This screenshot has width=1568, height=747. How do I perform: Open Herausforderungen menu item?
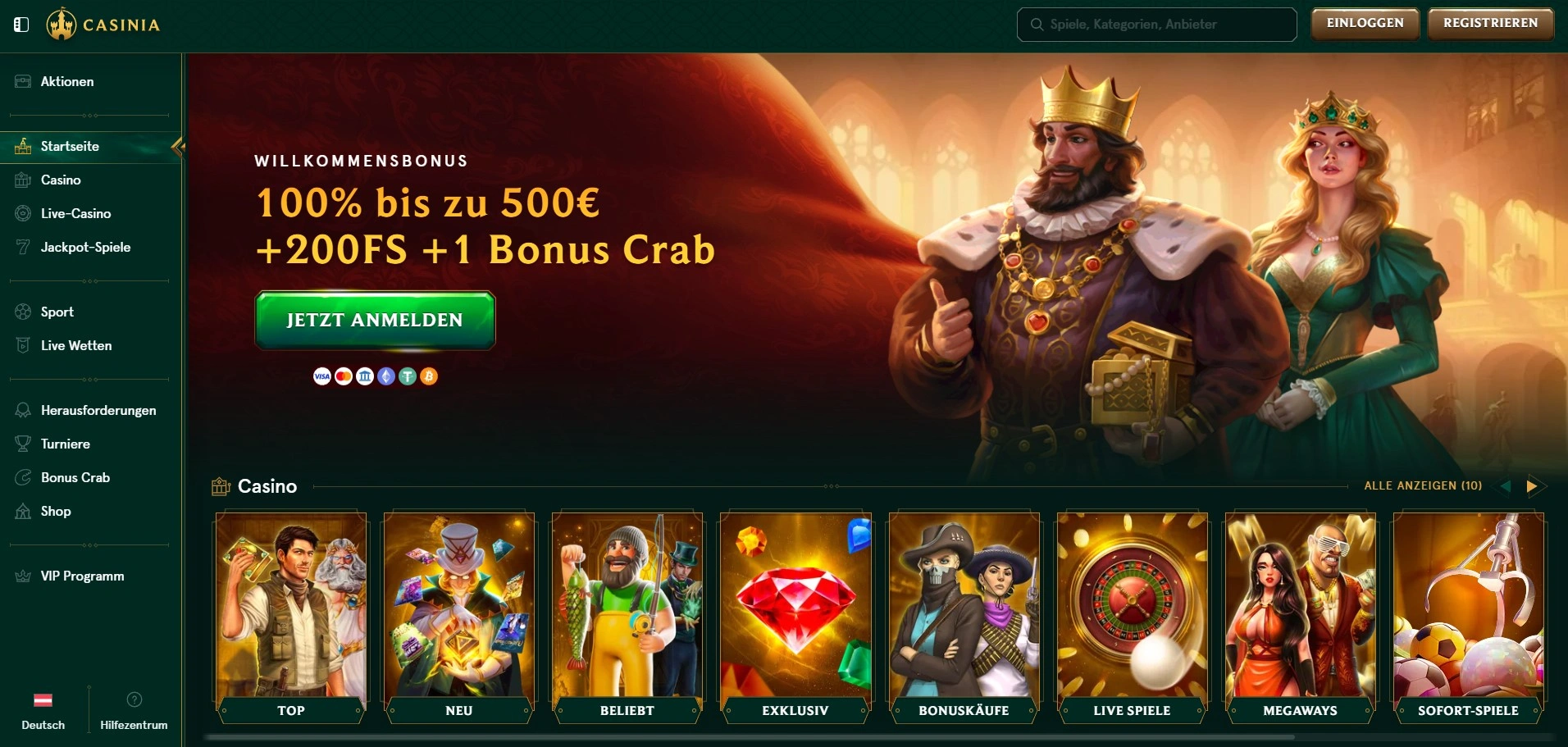[x=98, y=410]
